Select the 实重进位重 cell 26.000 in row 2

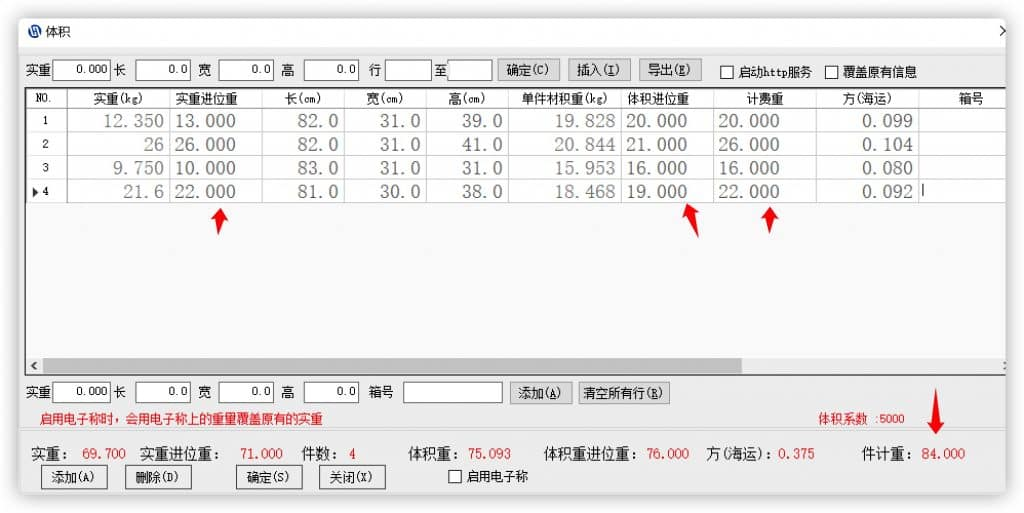pyautogui.click(x=216, y=144)
